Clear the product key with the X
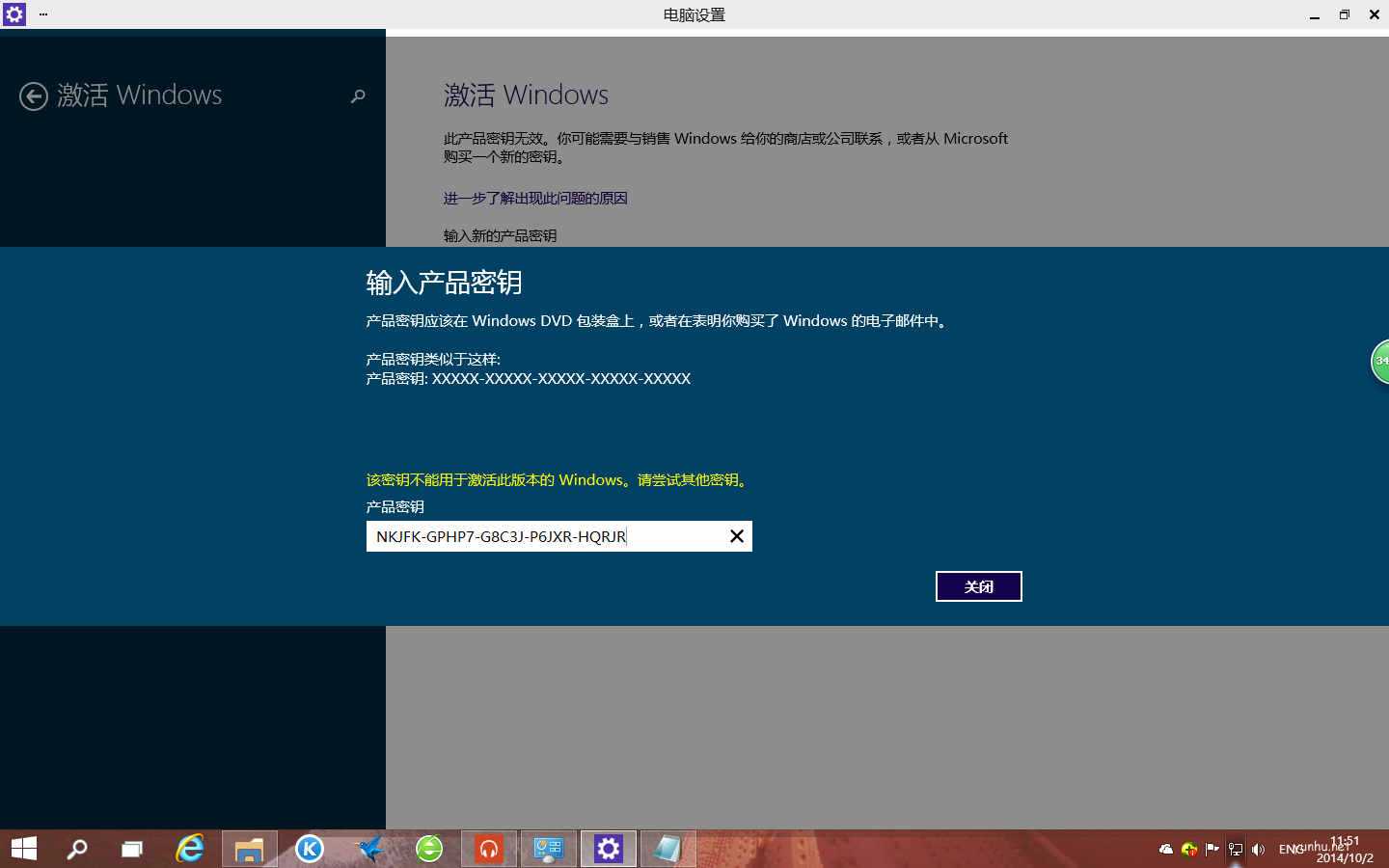The height and width of the screenshot is (868, 1389). click(736, 536)
